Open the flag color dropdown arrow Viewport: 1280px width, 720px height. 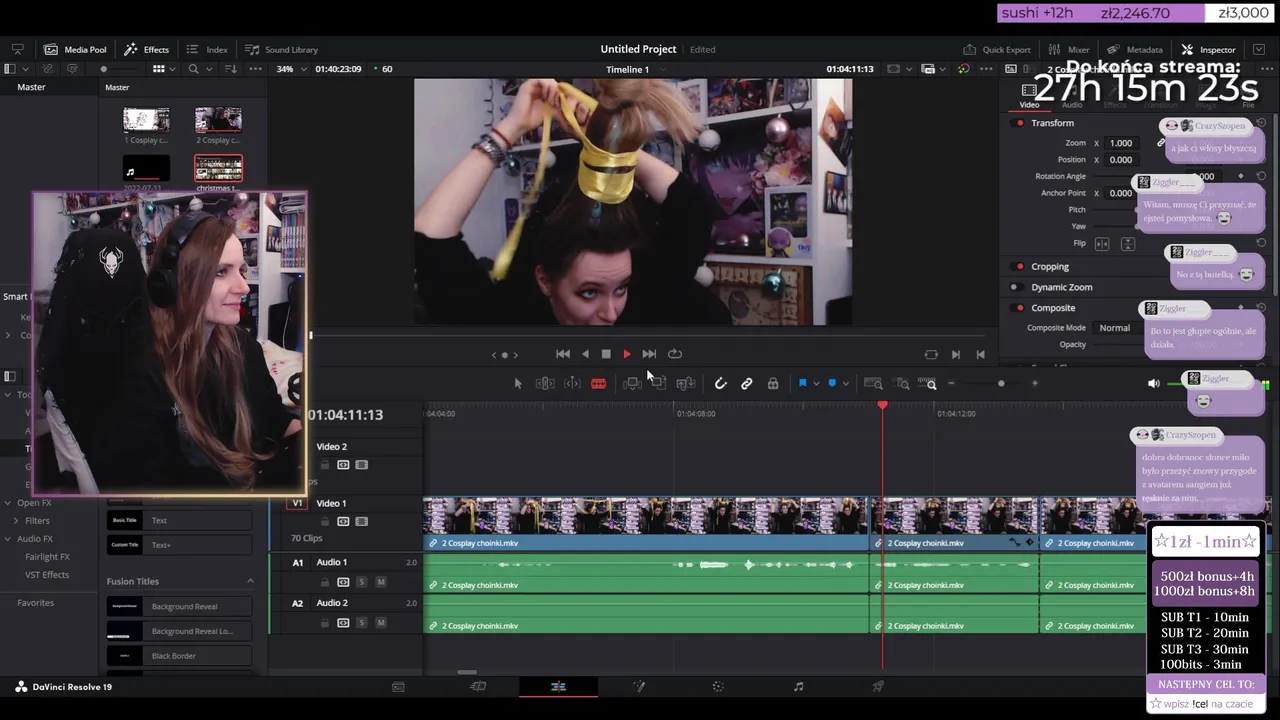816,384
